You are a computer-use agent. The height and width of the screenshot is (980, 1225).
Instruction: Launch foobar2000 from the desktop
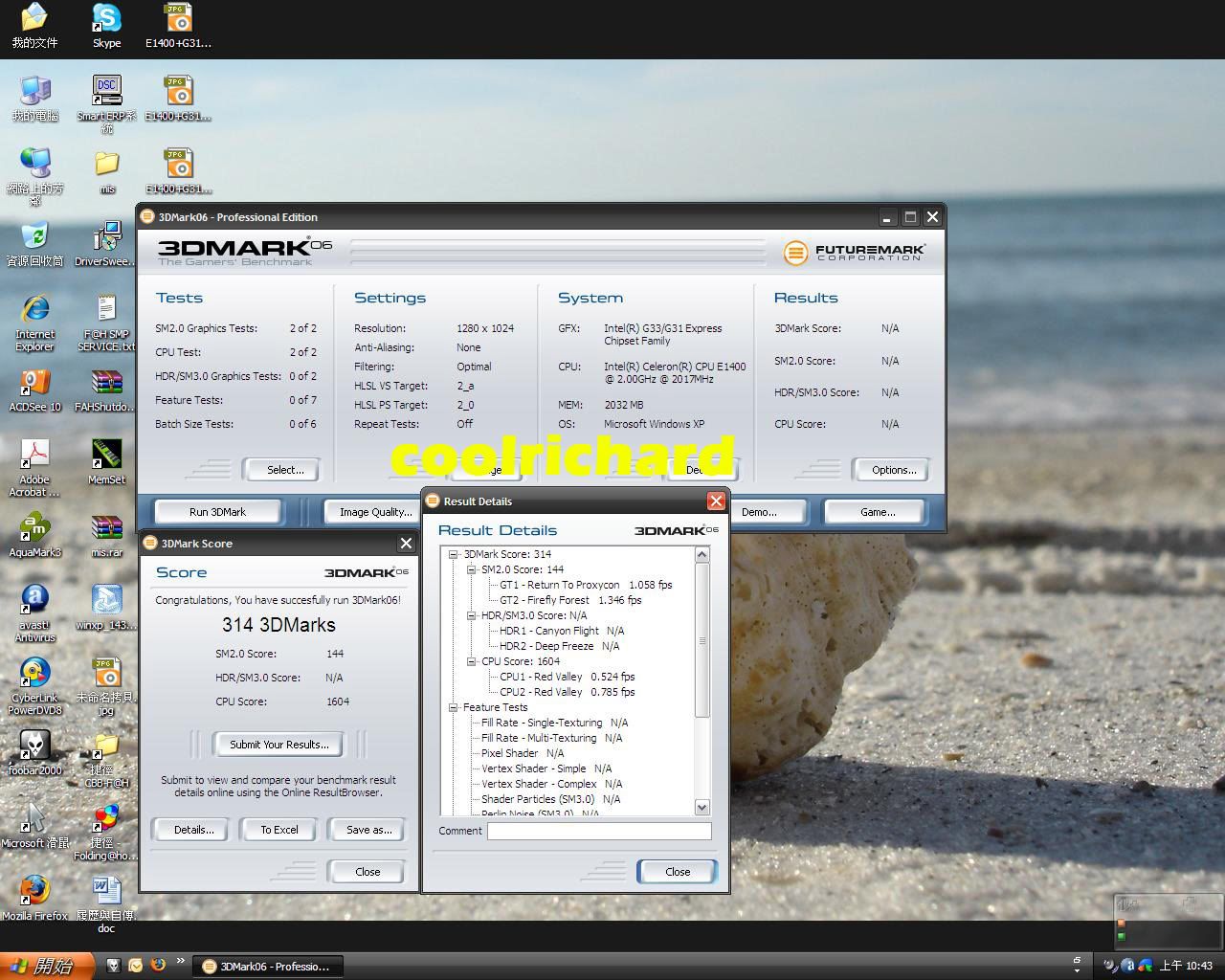[34, 753]
